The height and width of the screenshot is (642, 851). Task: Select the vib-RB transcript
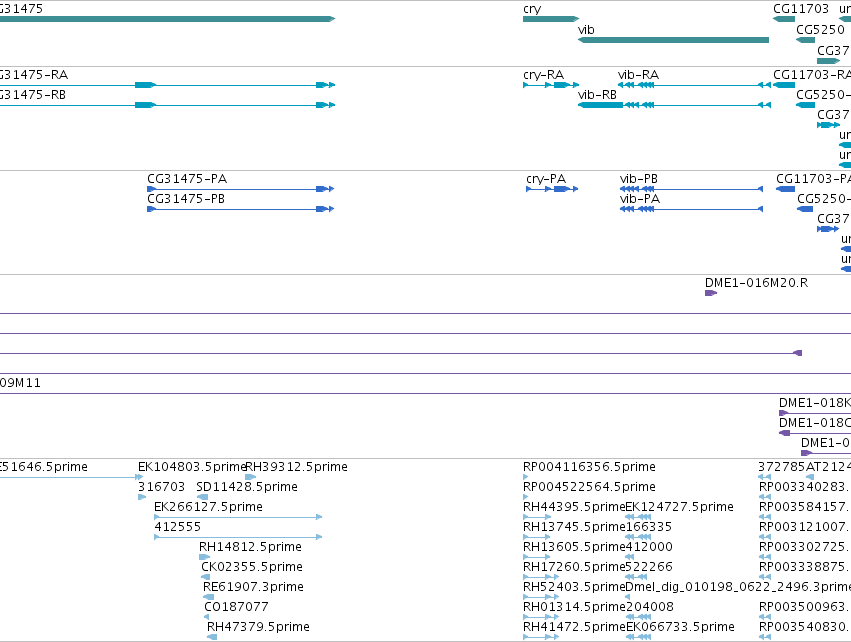pyautogui.click(x=674, y=105)
